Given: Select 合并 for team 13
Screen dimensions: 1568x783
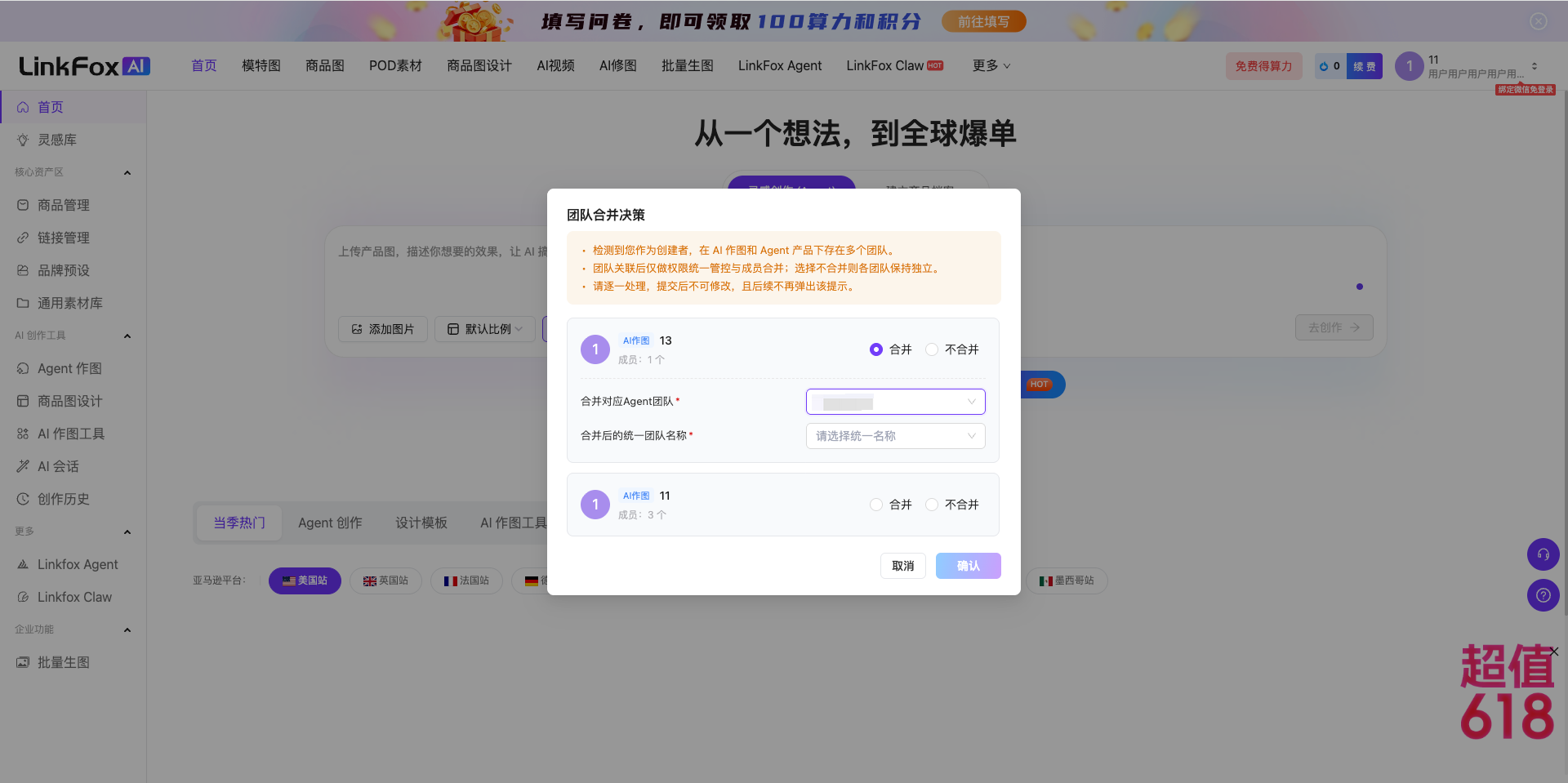Looking at the screenshot, I should [x=876, y=349].
